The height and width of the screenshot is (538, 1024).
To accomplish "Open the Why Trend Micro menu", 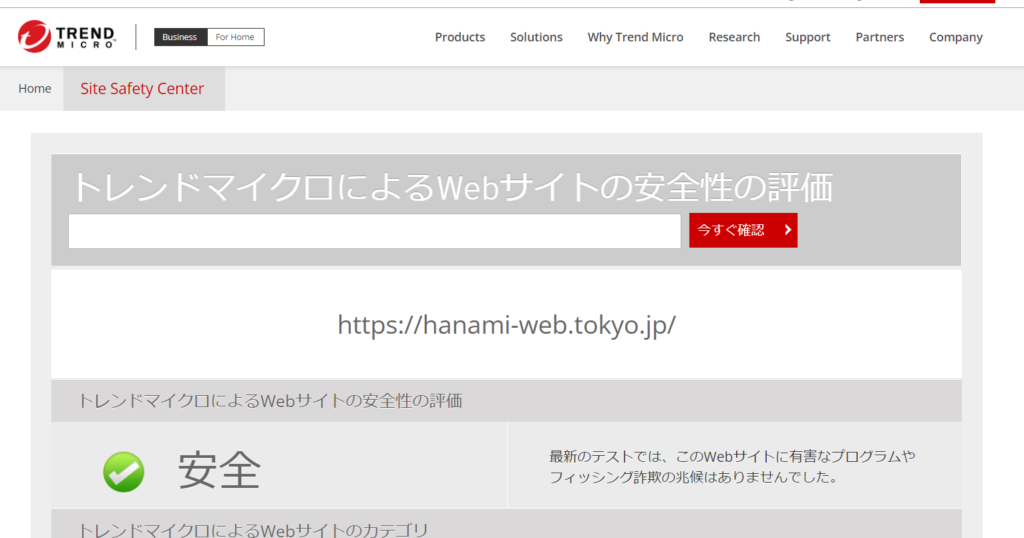I will [635, 37].
